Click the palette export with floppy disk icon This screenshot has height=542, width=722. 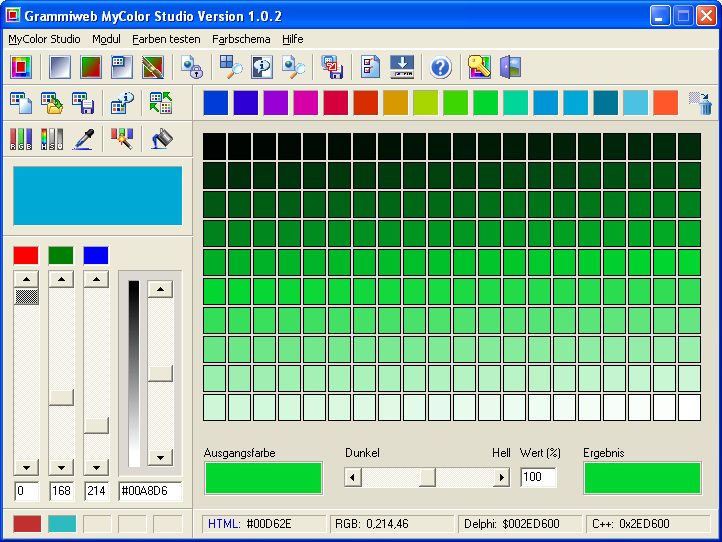tap(332, 67)
